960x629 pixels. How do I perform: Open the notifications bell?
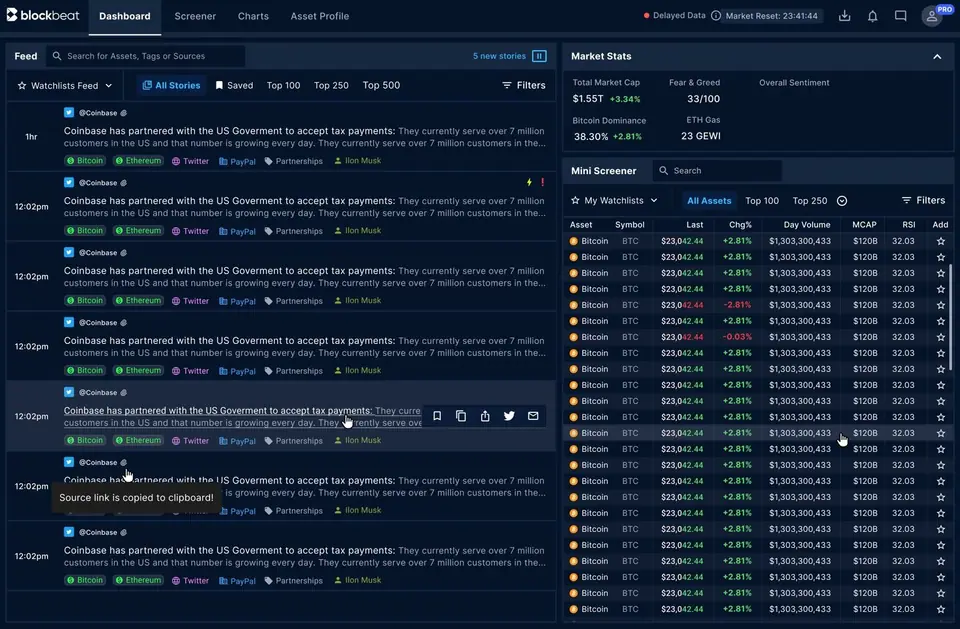tap(872, 16)
